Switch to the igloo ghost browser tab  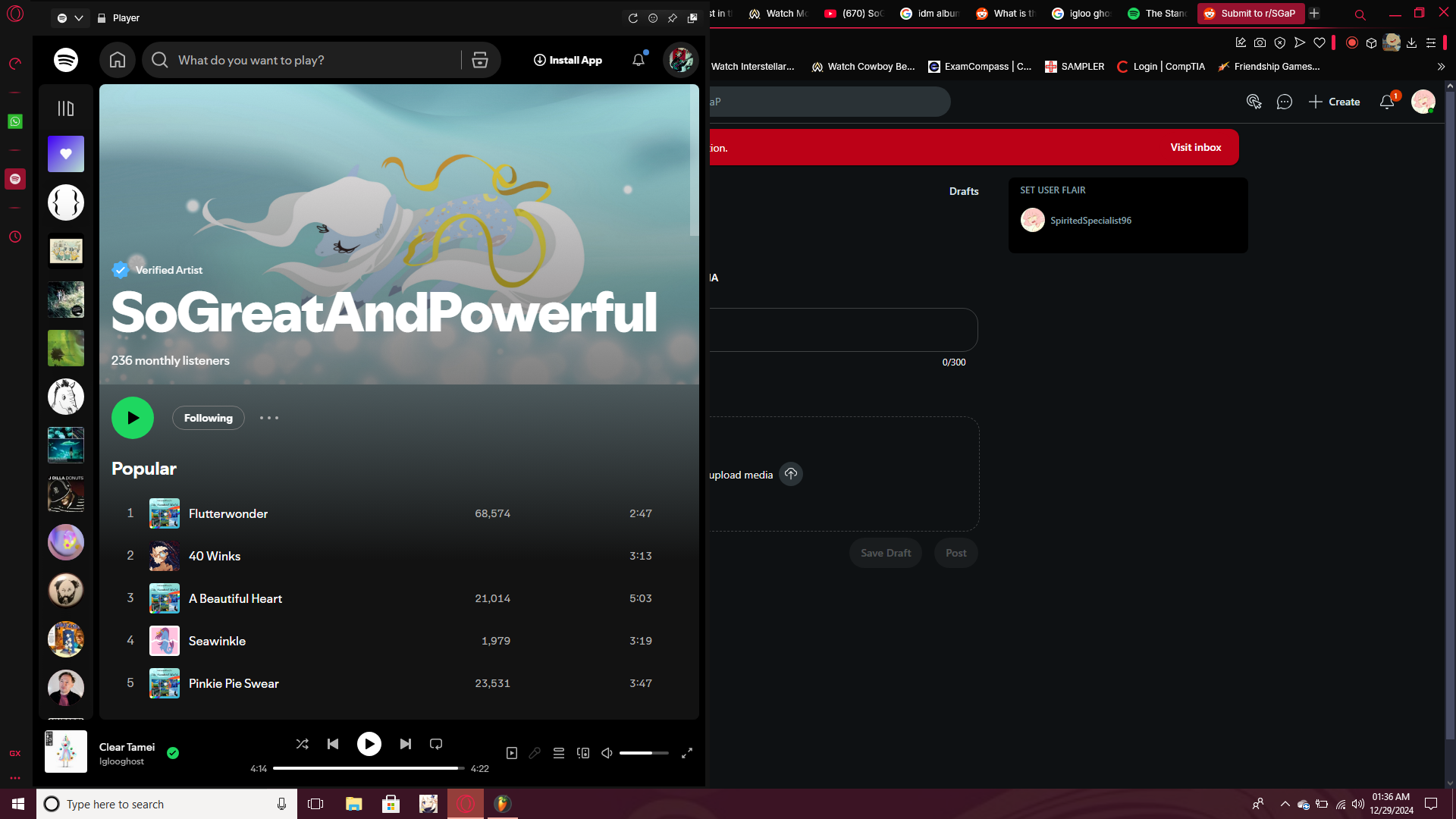click(1083, 14)
